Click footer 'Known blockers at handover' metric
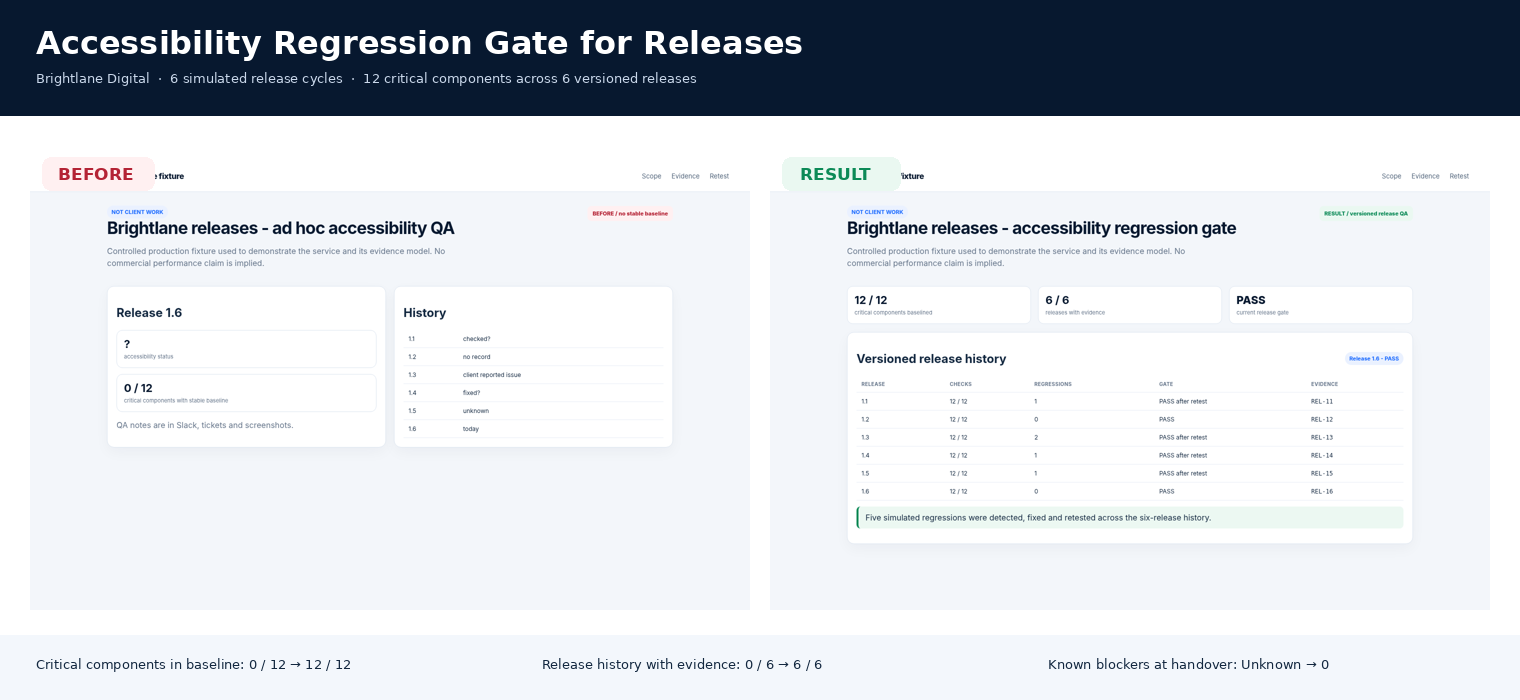This screenshot has width=1520, height=700. [x=1188, y=664]
